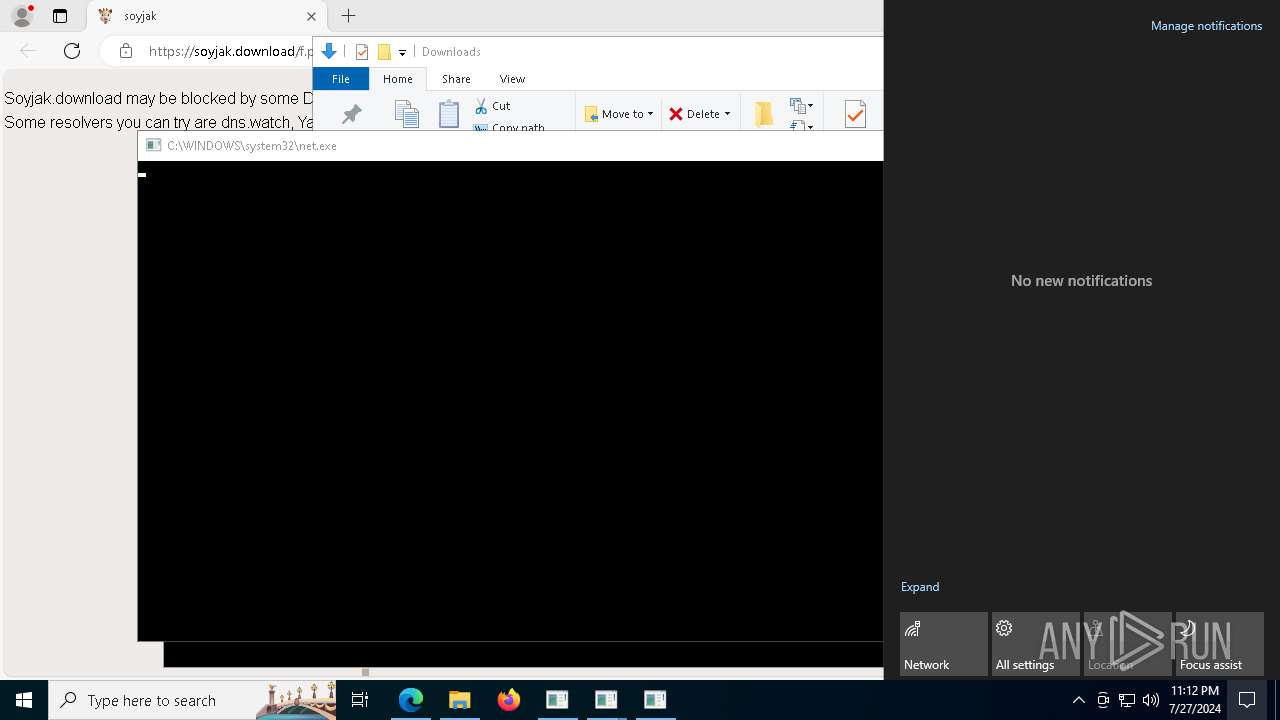1280x720 pixels.
Task: View site information lock icon
Action: coord(125,51)
